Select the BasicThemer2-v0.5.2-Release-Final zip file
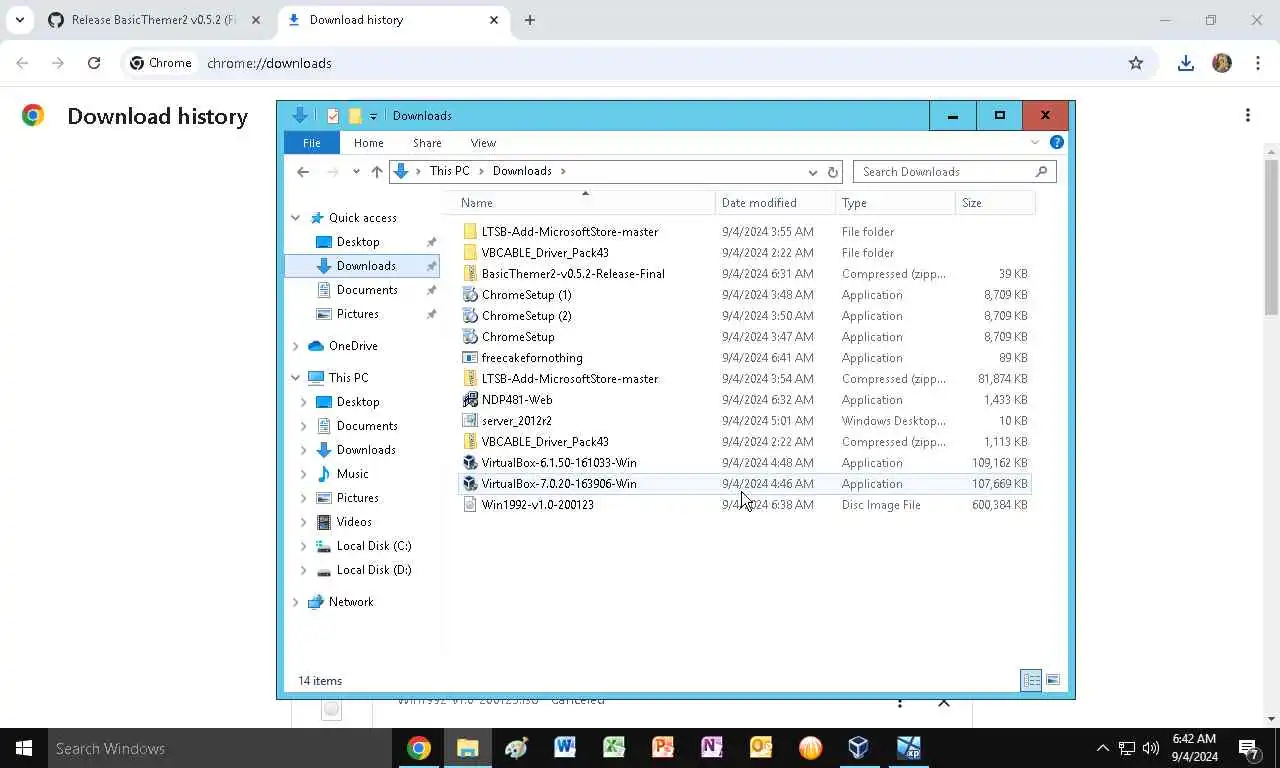Screen dimensions: 1280x768 745,274
